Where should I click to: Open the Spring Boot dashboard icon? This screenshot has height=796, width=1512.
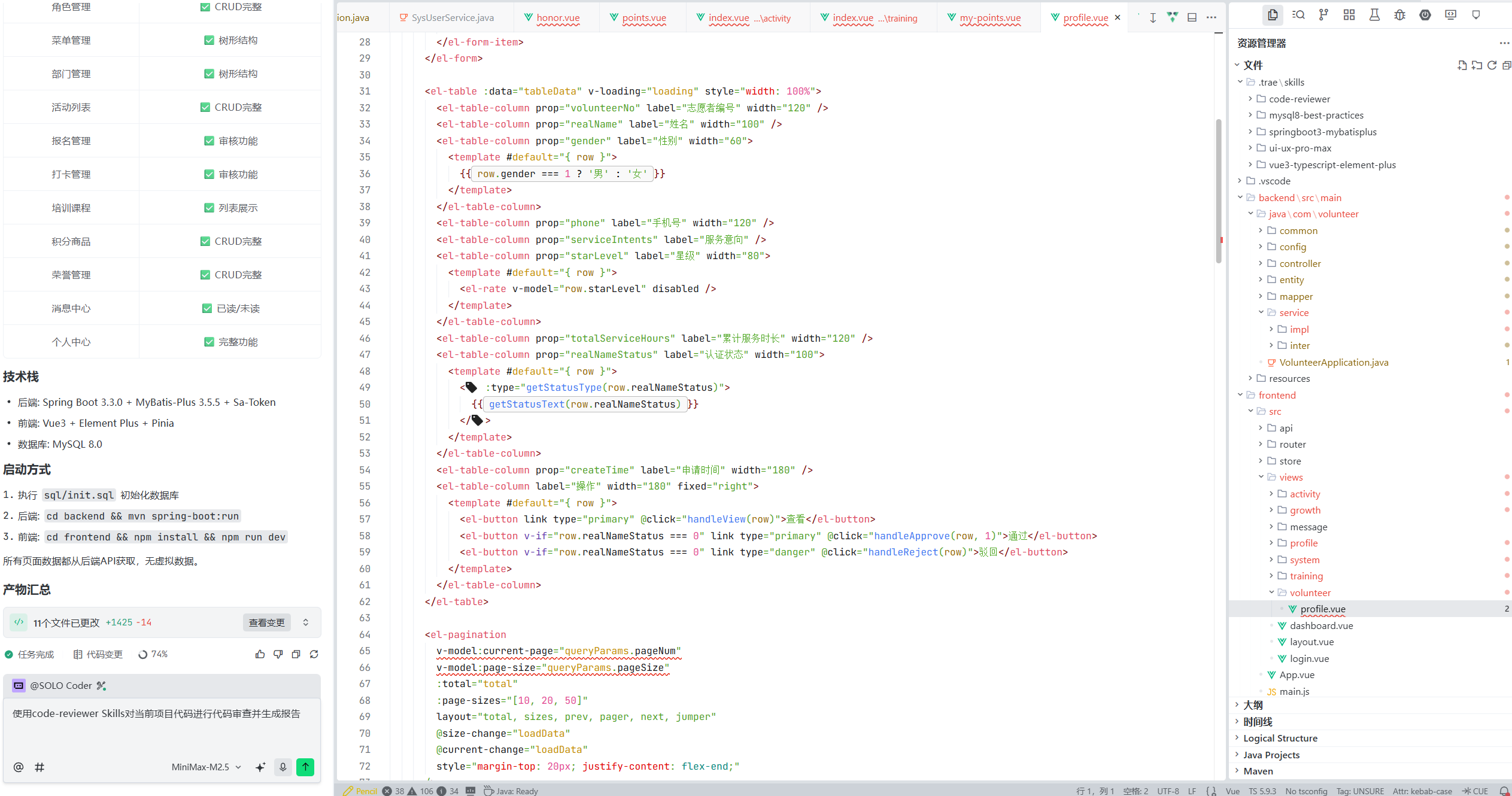point(1425,15)
